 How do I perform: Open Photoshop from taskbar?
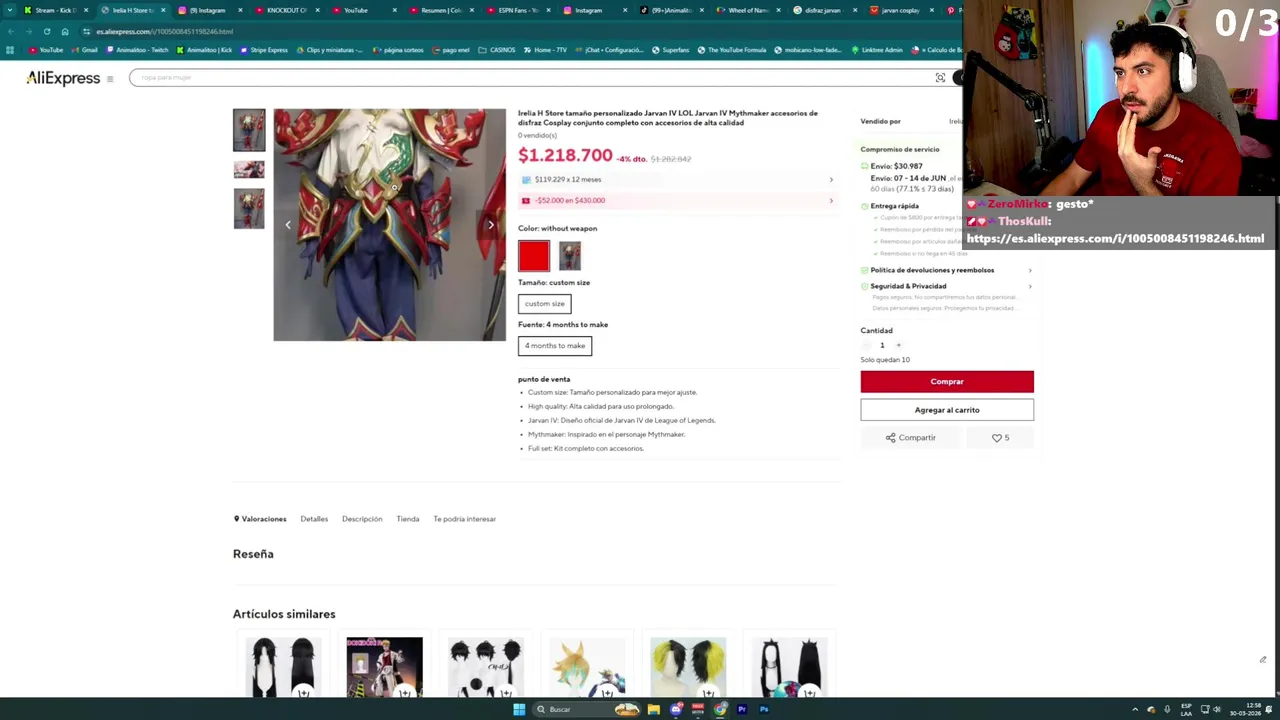pyautogui.click(x=764, y=709)
